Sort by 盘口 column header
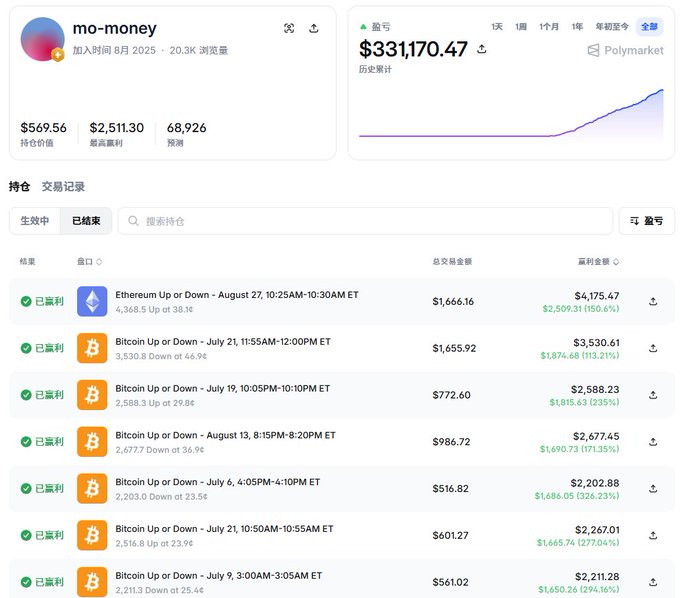Viewport: 680px width, 598px height. [x=89, y=261]
